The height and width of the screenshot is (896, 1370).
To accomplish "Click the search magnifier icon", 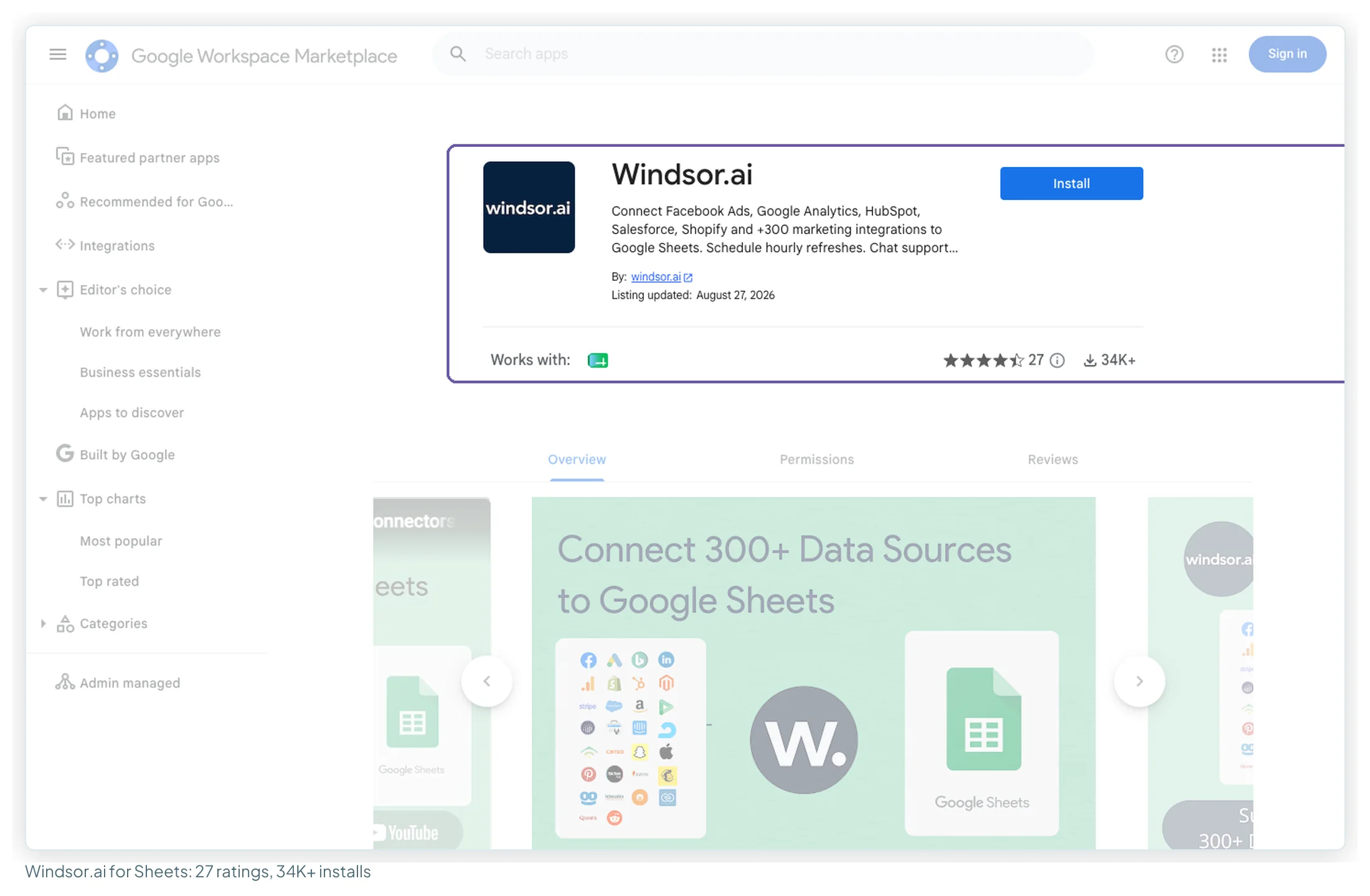I will (458, 54).
